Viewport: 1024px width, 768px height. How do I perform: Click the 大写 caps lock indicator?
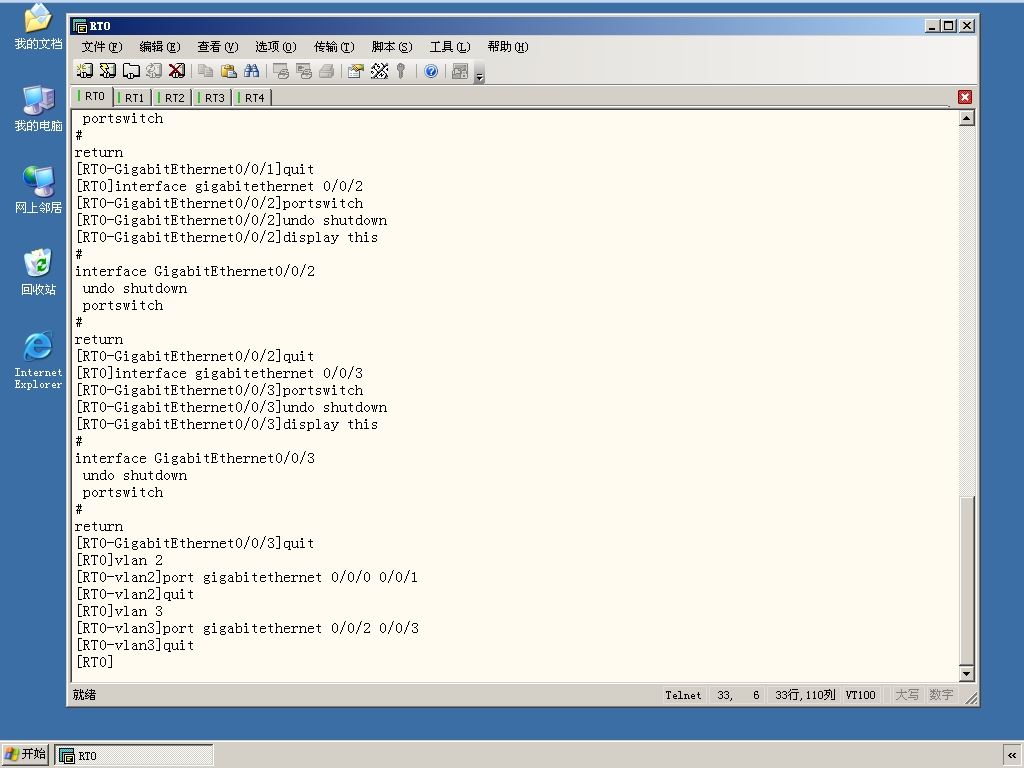point(906,696)
